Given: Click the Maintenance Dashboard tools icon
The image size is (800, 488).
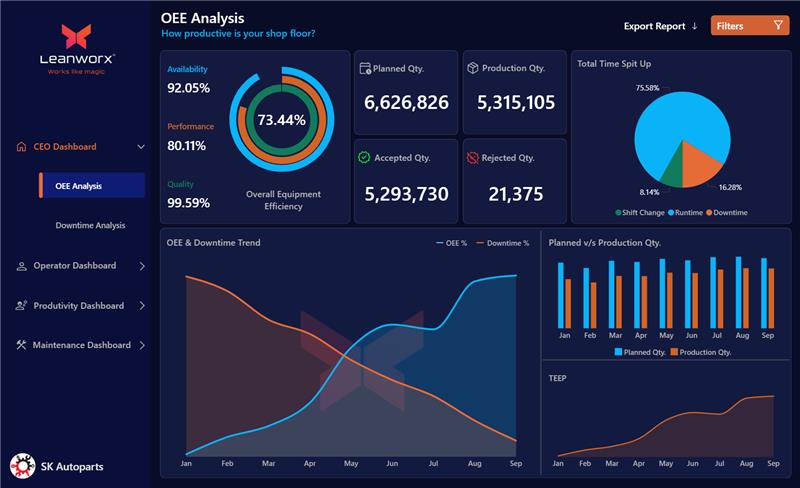Looking at the screenshot, I should point(22,345).
